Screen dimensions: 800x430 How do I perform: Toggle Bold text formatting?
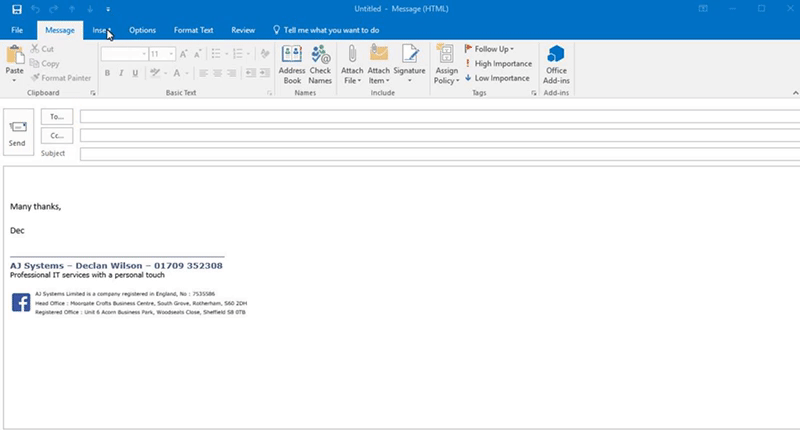107,73
